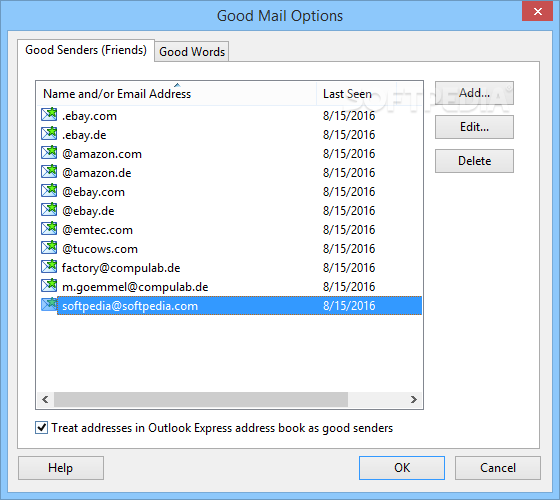560x500 pixels.
Task: Click the mail icon beside @amazon.com
Action: [49, 152]
